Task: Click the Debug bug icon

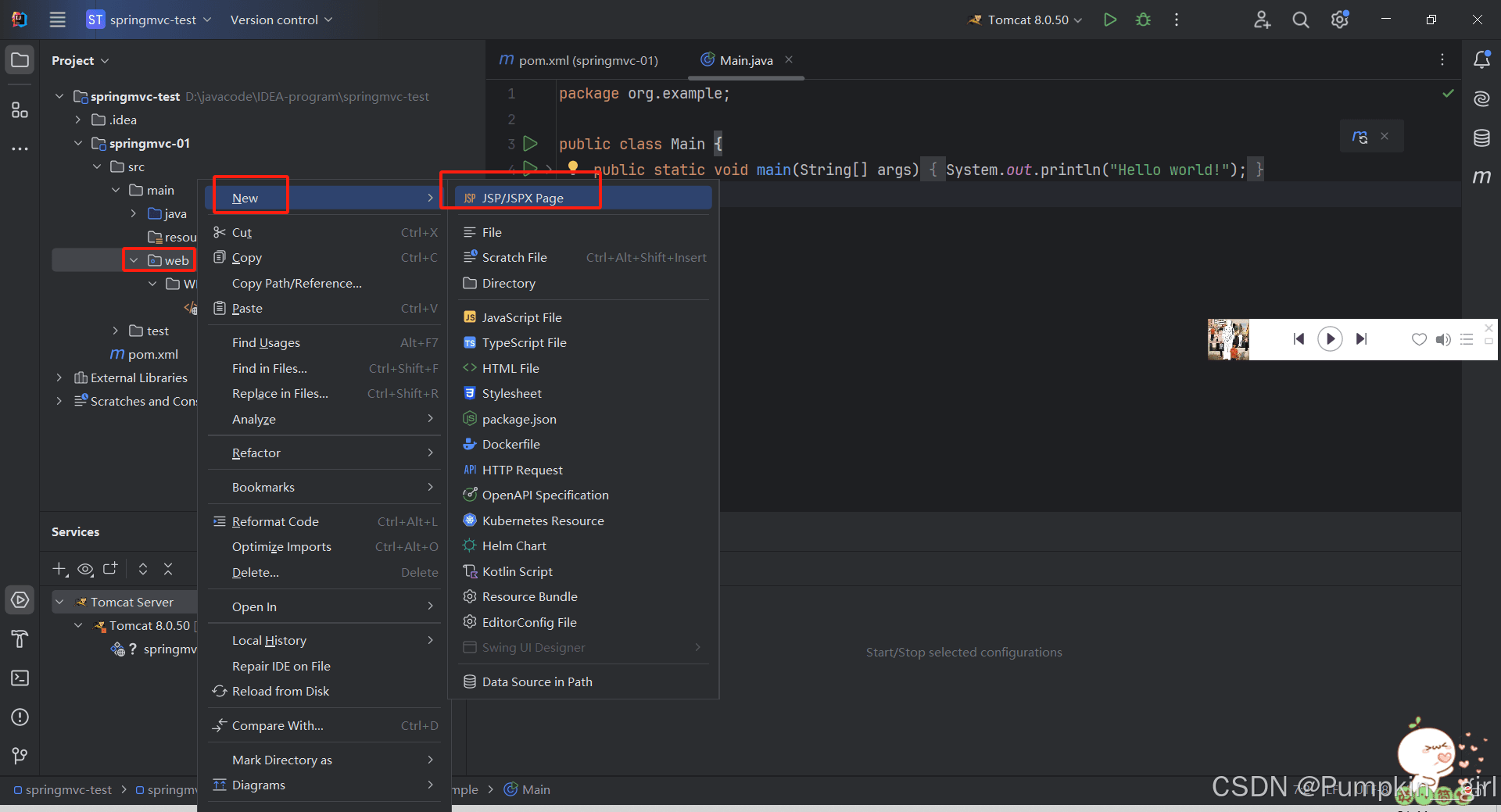Action: click(1143, 20)
